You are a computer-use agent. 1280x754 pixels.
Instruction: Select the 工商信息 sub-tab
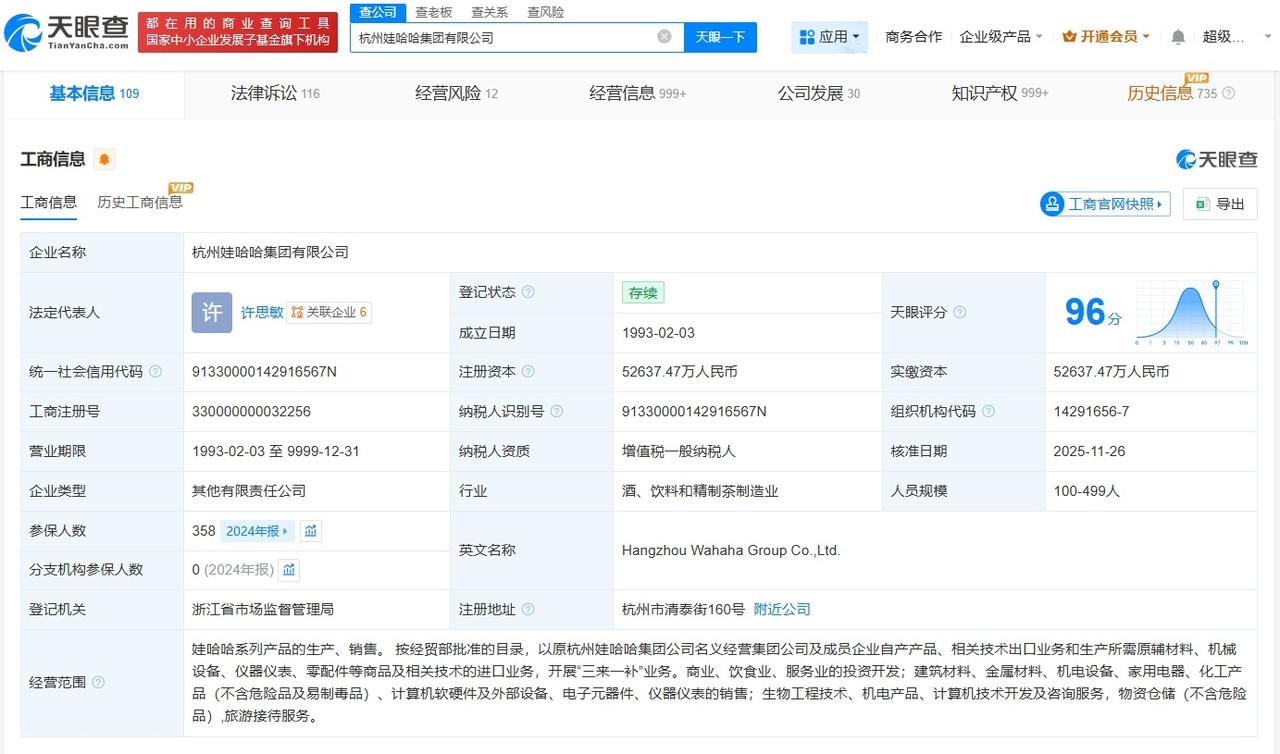49,202
